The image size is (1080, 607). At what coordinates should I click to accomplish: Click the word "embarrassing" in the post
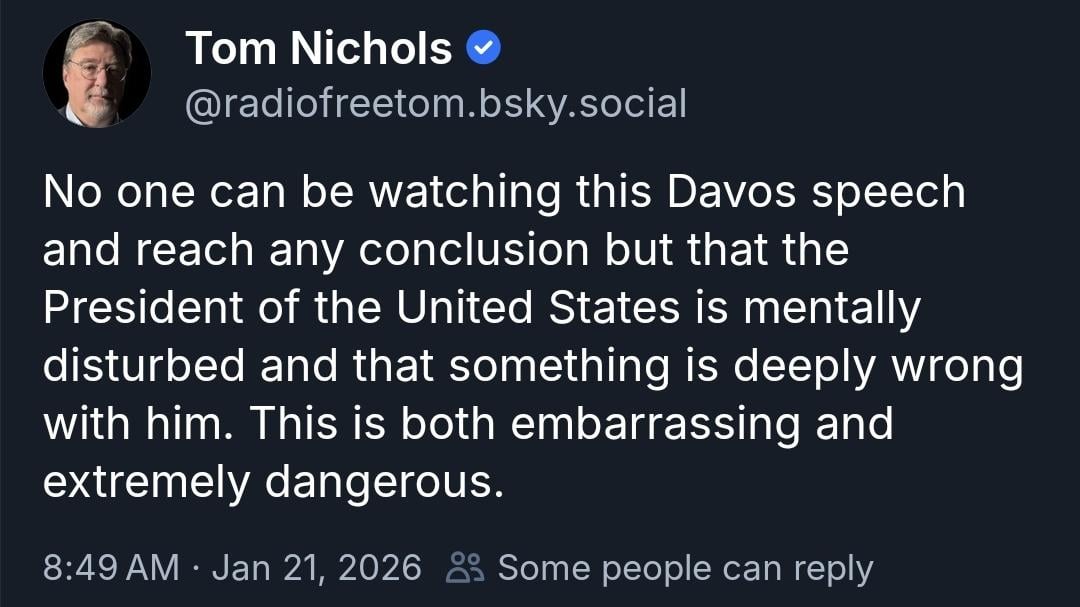(655, 425)
